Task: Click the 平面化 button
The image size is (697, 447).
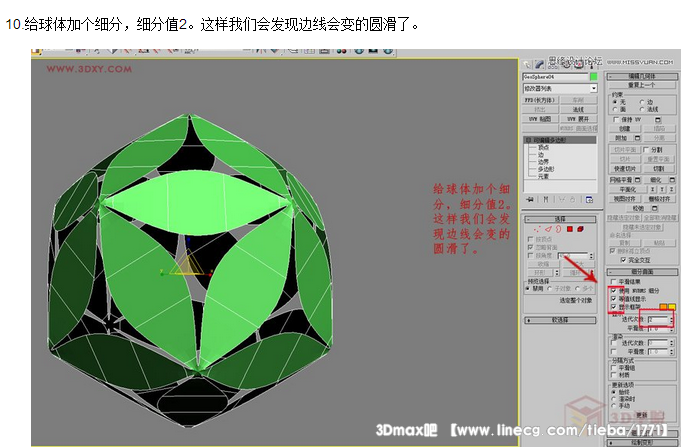Action: (x=628, y=189)
